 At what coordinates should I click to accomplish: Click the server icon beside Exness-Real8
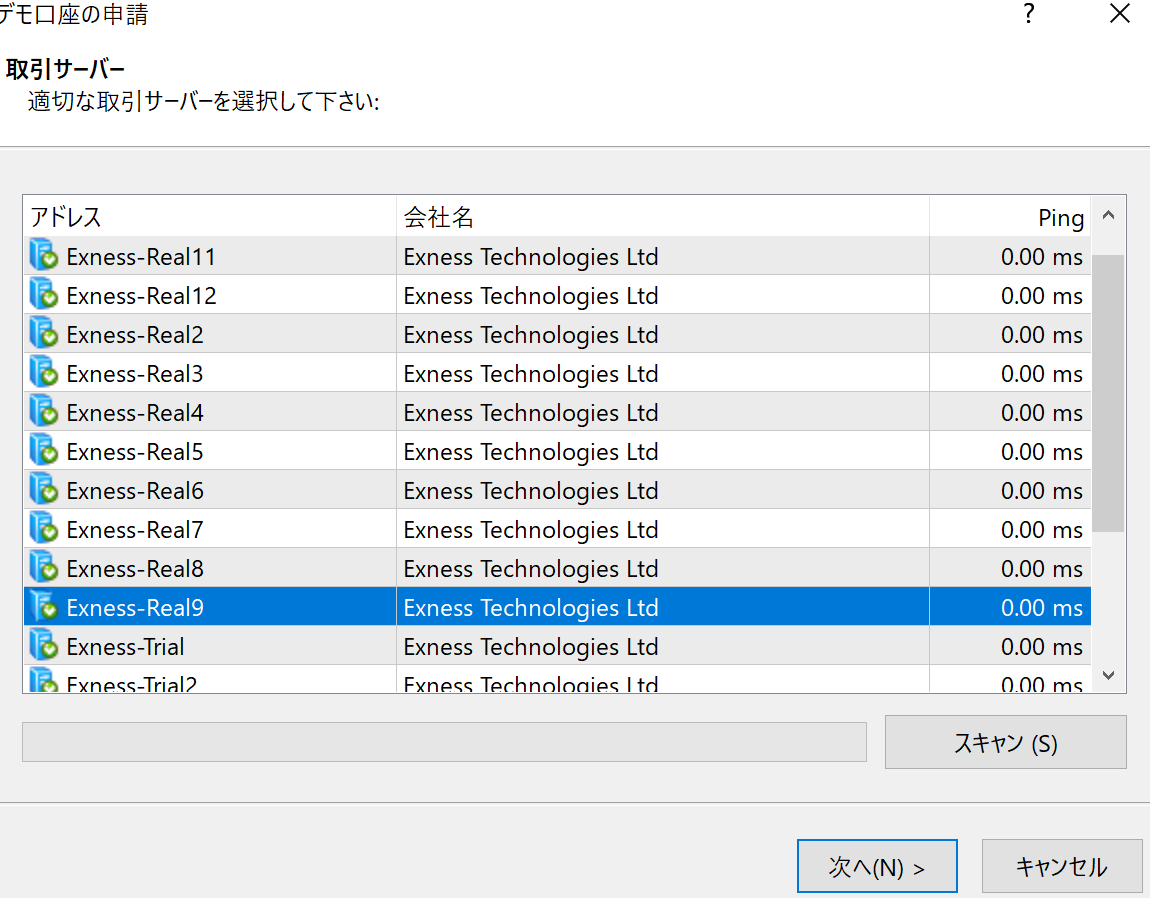tap(44, 566)
